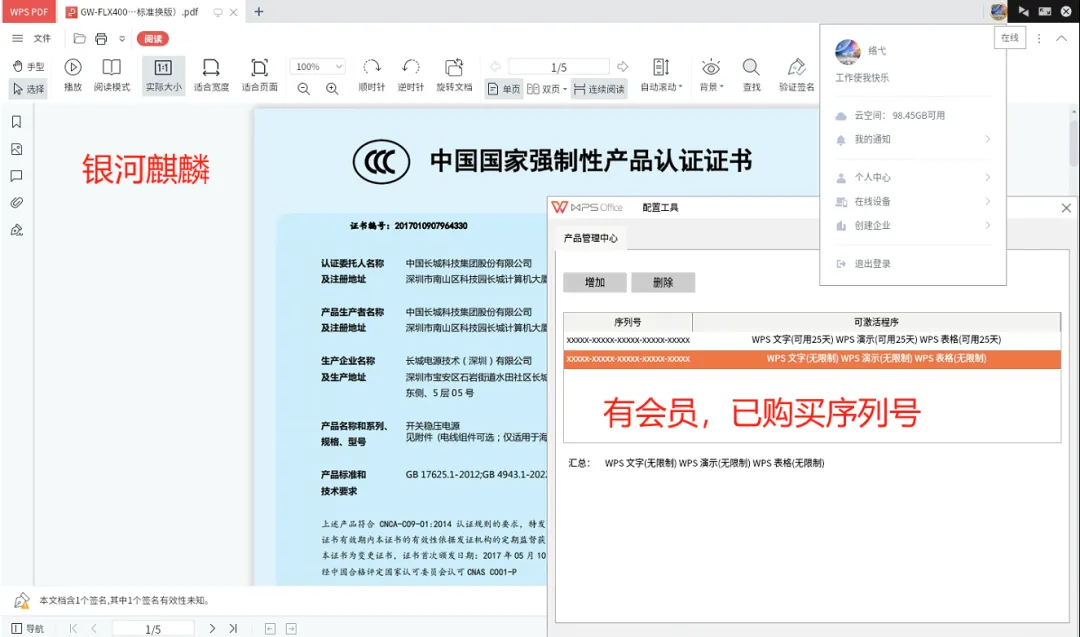
Task: Enable 单页 single page view
Action: coord(504,89)
